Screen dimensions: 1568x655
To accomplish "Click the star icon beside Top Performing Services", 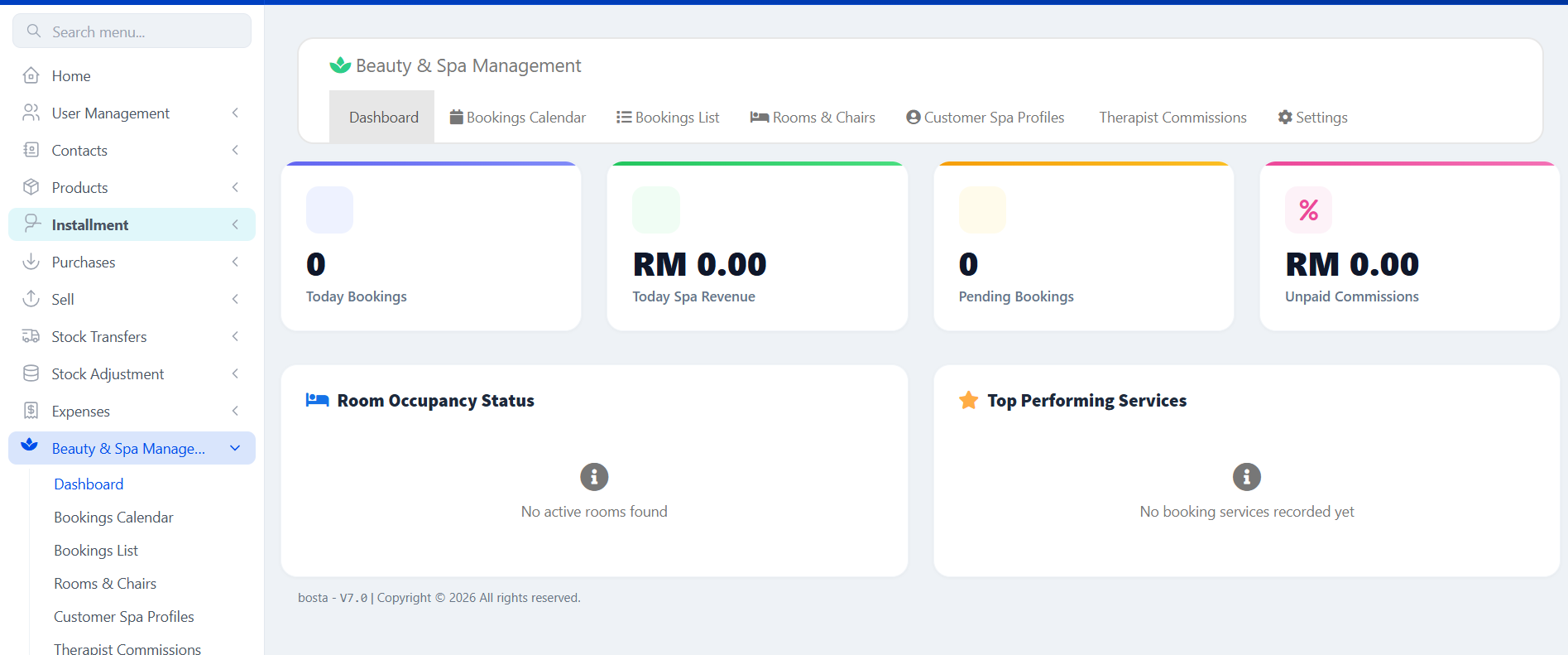I will click(969, 400).
